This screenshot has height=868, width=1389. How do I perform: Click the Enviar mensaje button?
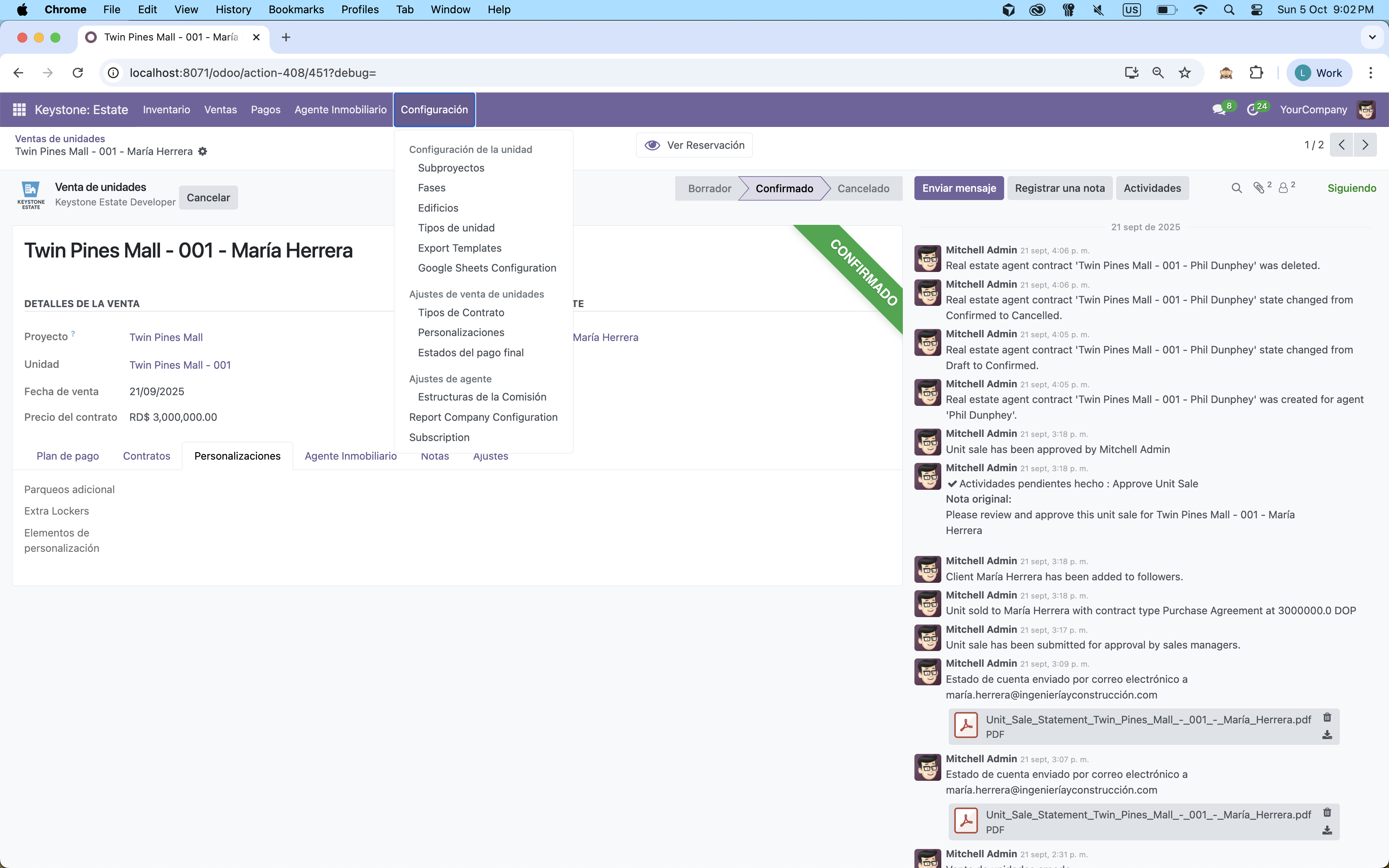coord(959,188)
